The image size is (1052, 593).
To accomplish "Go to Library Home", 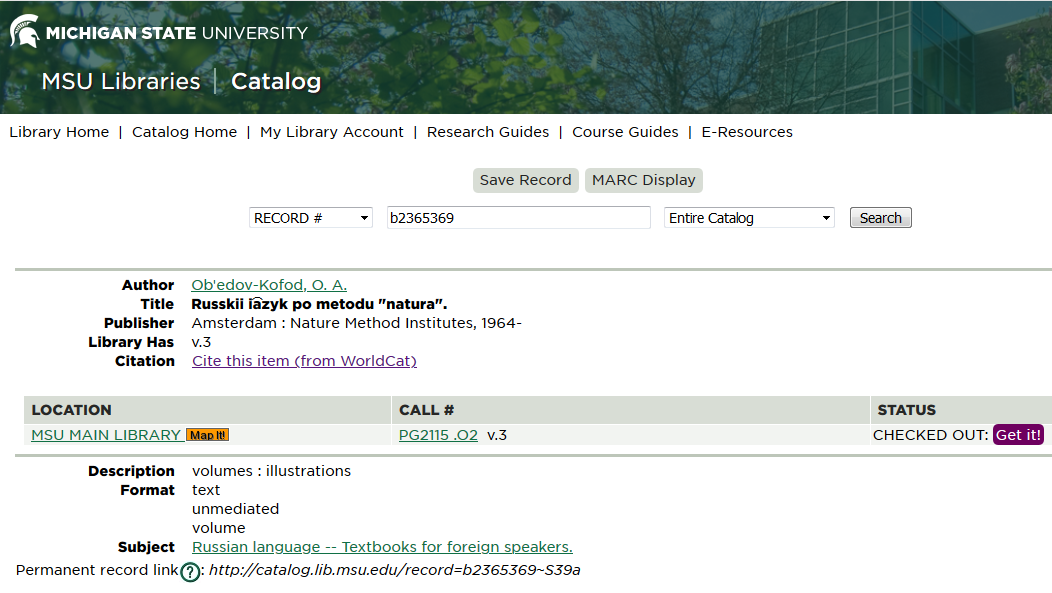I will (59, 132).
